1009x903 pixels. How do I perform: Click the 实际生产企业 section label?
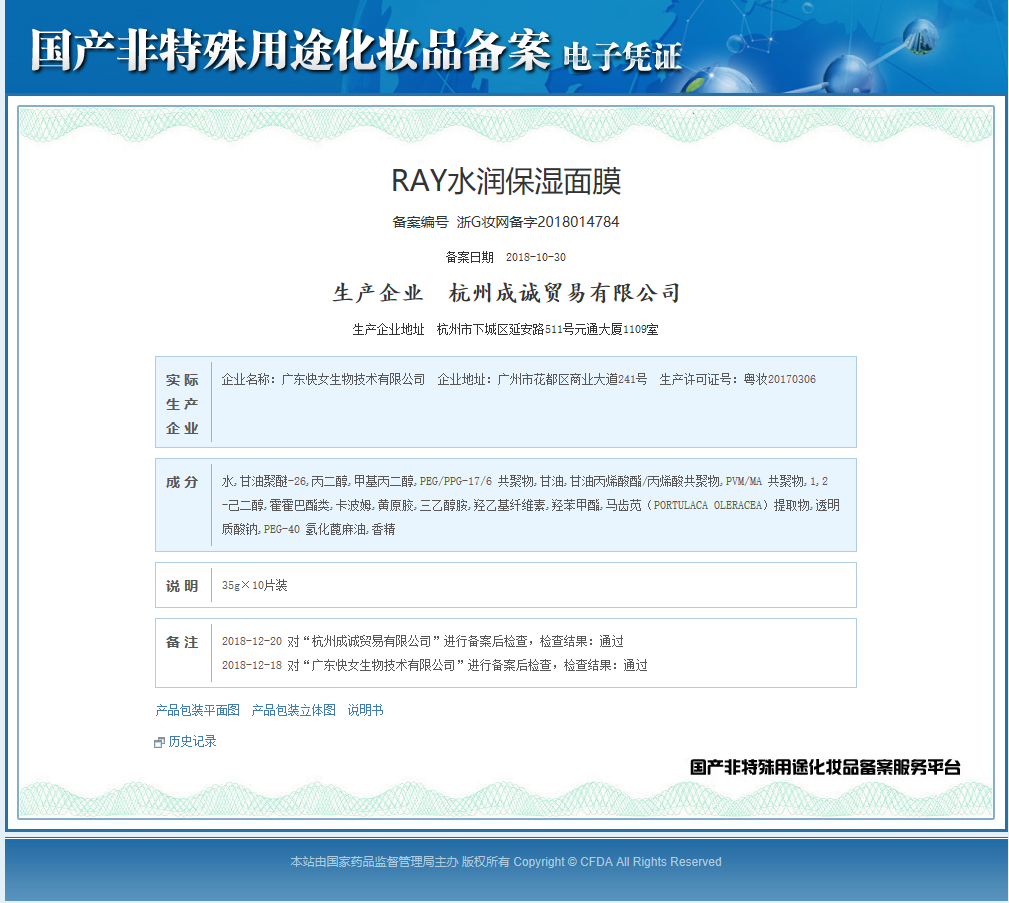tap(182, 404)
